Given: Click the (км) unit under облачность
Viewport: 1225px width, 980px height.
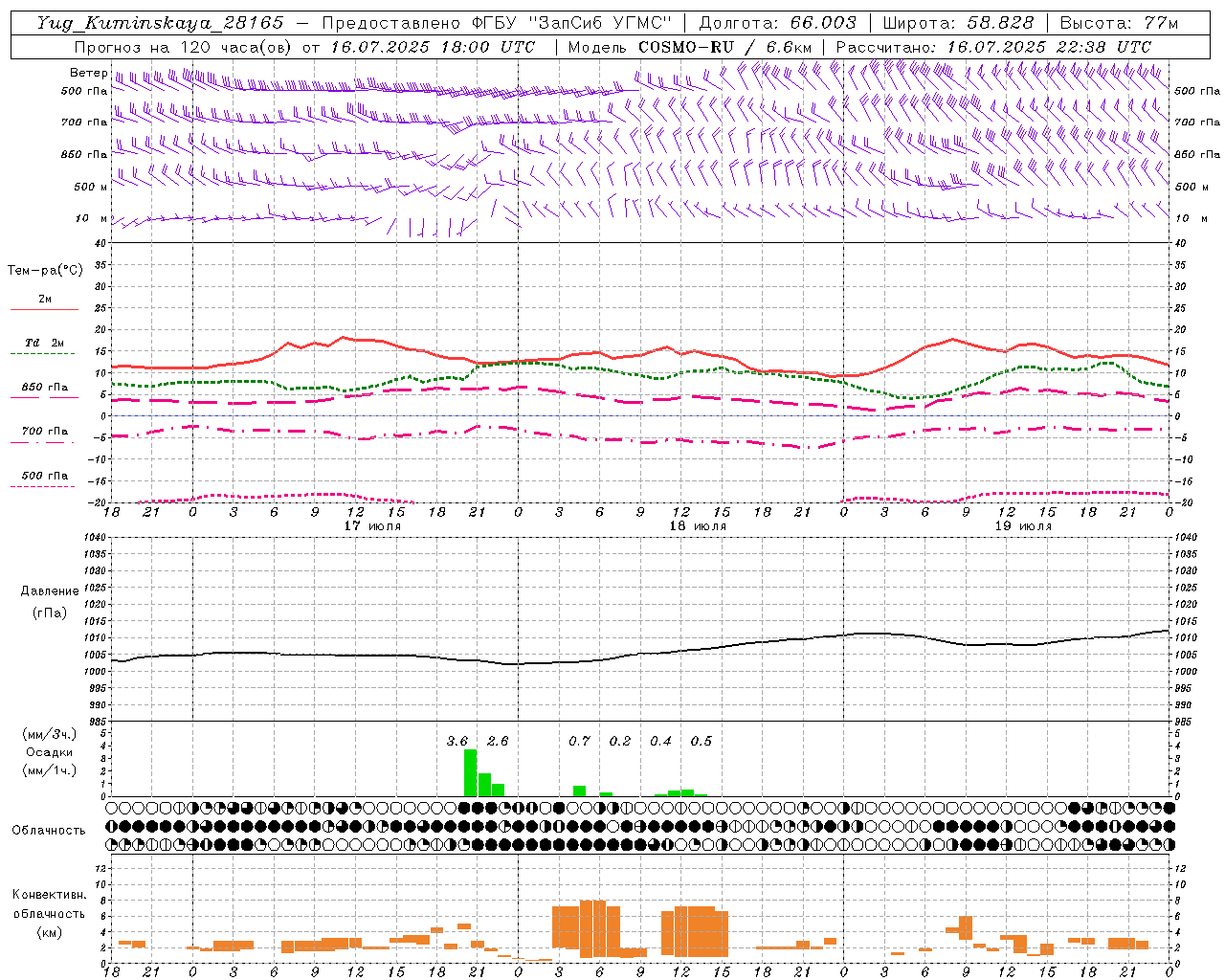Looking at the screenshot, I should 49,931.
